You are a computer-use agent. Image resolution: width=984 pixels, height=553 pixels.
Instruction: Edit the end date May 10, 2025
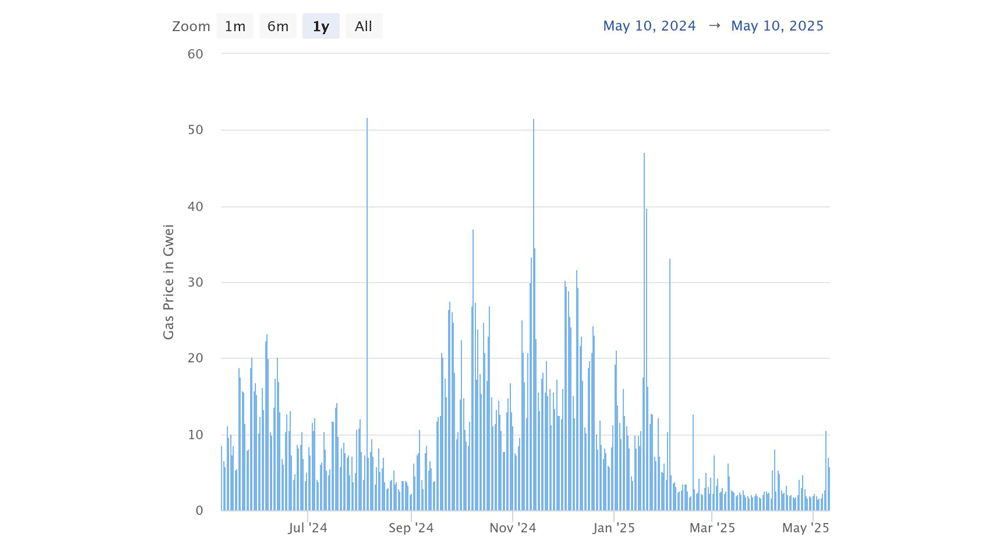click(x=777, y=26)
